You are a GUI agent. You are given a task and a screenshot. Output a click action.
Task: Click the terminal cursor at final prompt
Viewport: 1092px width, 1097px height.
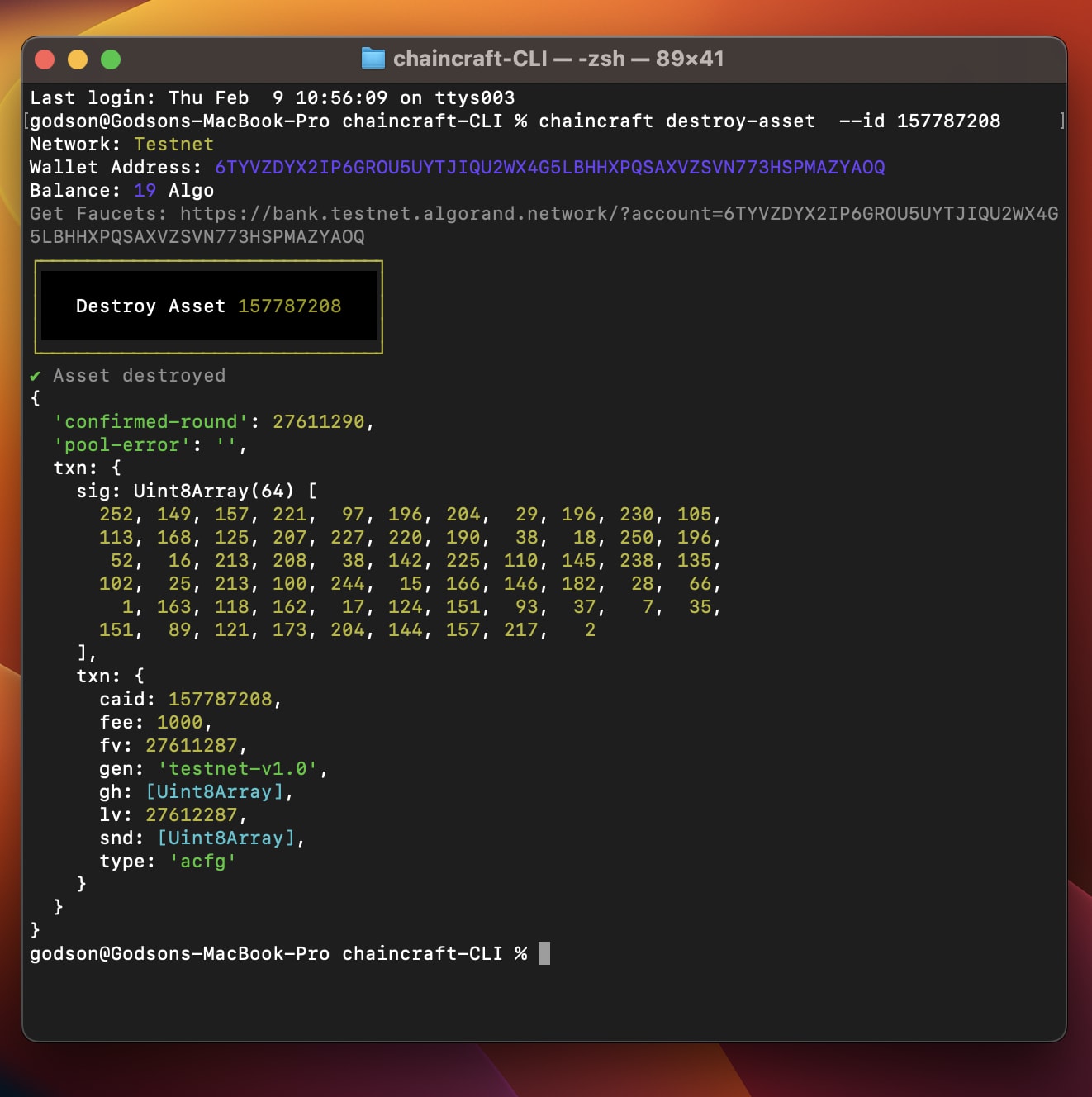pyautogui.click(x=544, y=953)
